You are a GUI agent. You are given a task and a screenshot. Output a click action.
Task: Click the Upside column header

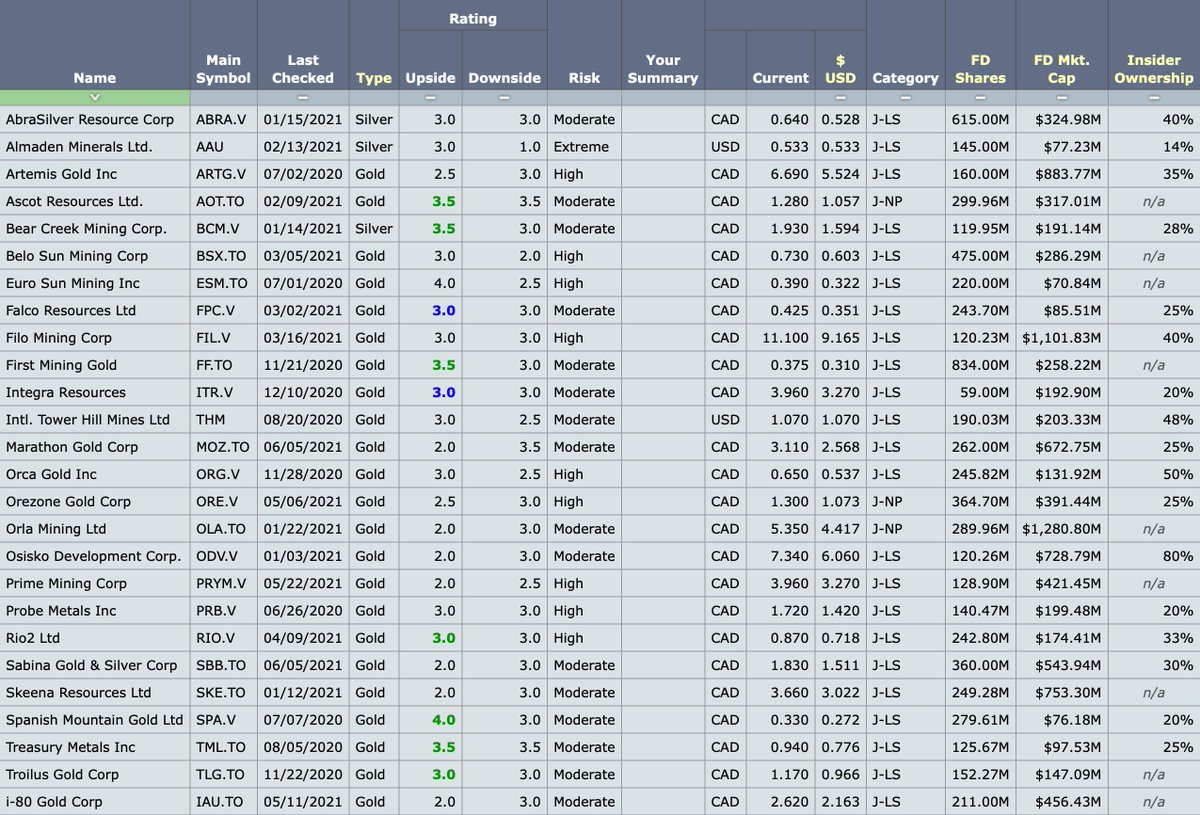point(430,78)
